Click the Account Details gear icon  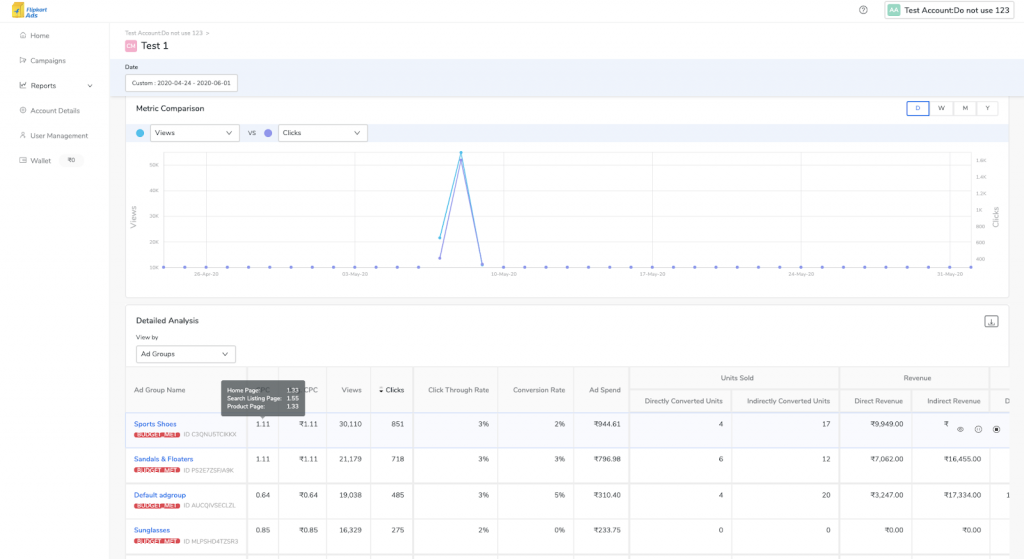[23, 110]
